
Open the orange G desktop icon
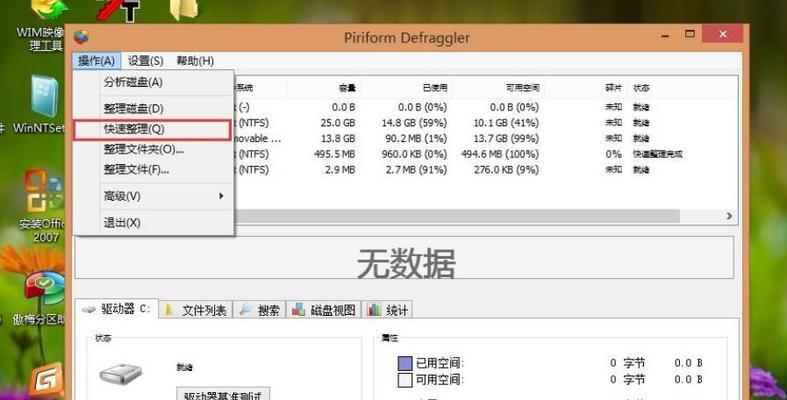pyautogui.click(x=46, y=380)
